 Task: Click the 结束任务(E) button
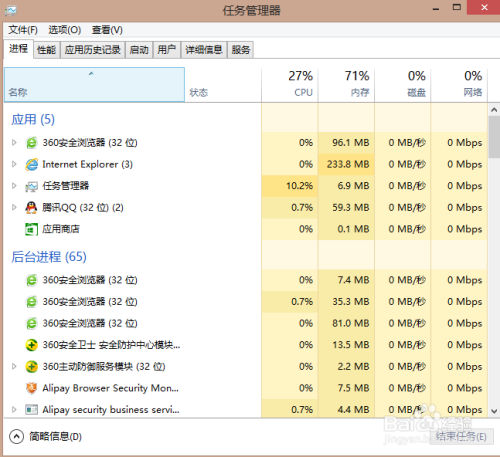[x=461, y=436]
